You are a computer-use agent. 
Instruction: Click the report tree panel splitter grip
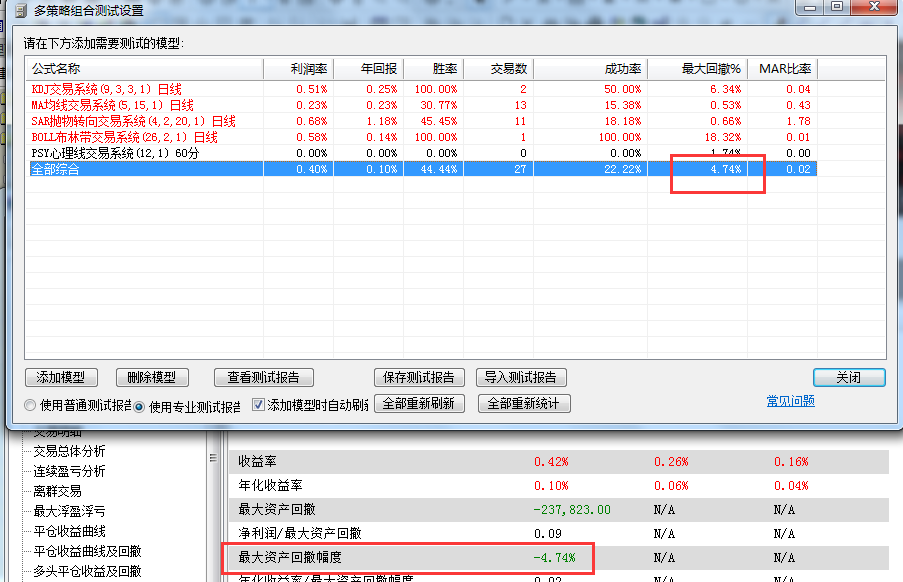pos(213,458)
